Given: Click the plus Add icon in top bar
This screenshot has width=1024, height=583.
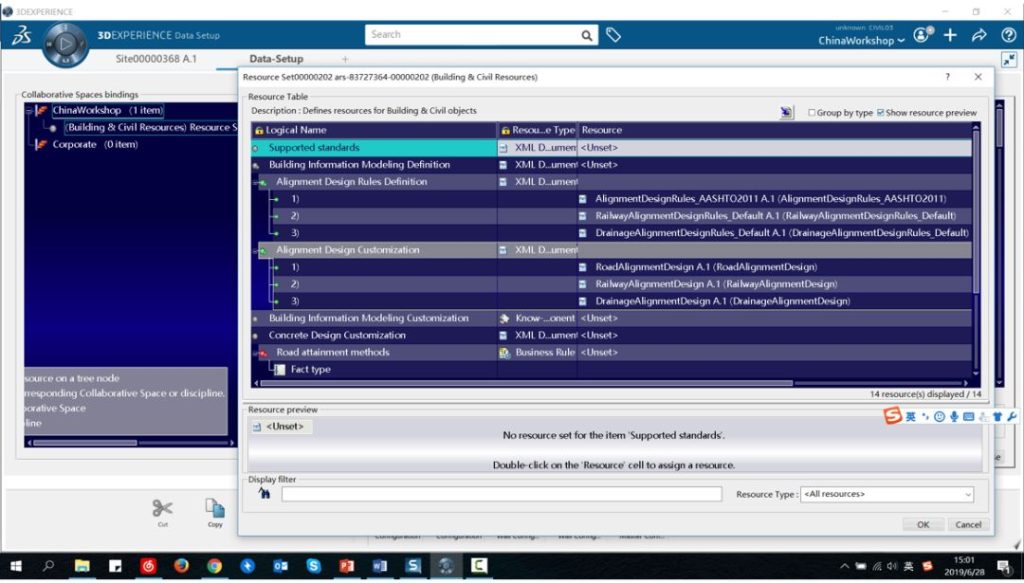Looking at the screenshot, I should tap(950, 35).
